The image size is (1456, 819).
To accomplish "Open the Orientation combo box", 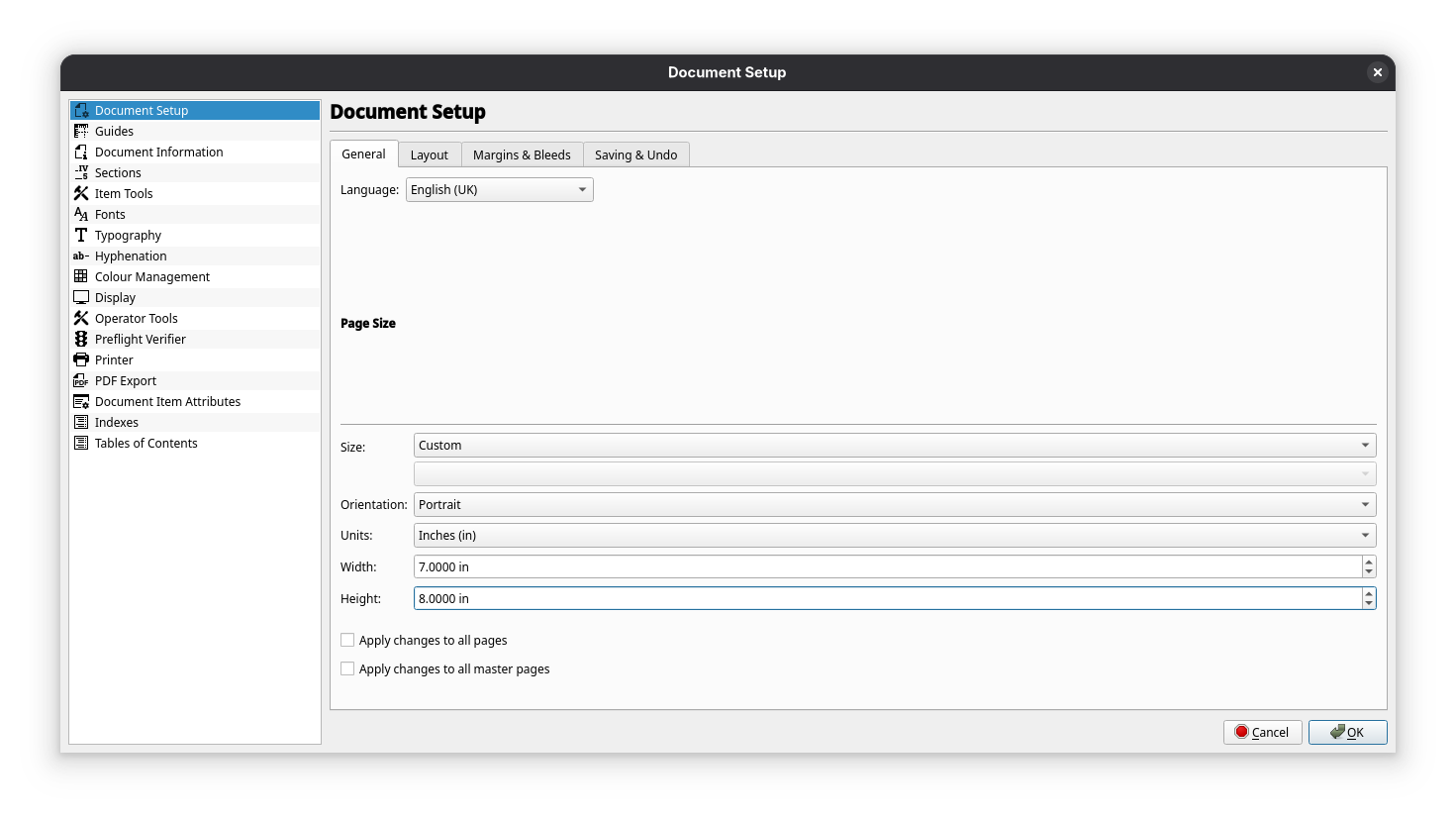I will click(894, 505).
